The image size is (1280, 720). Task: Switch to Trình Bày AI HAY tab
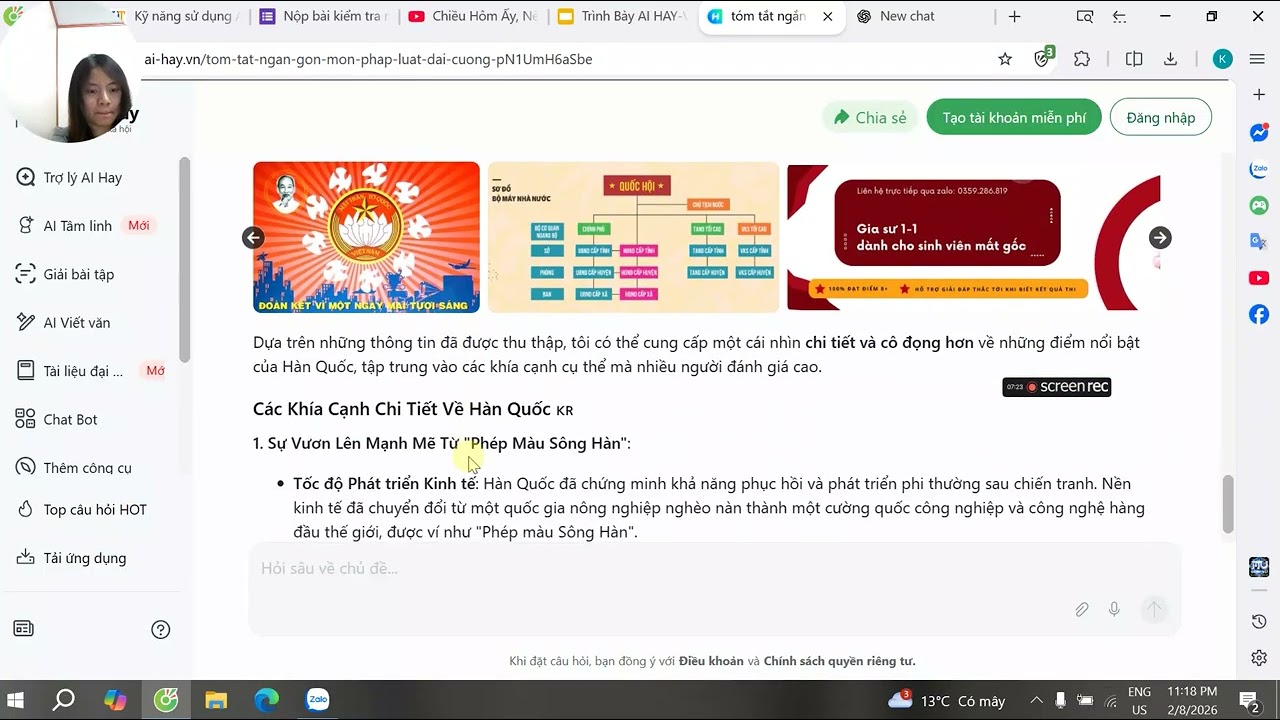pyautogui.click(x=622, y=16)
